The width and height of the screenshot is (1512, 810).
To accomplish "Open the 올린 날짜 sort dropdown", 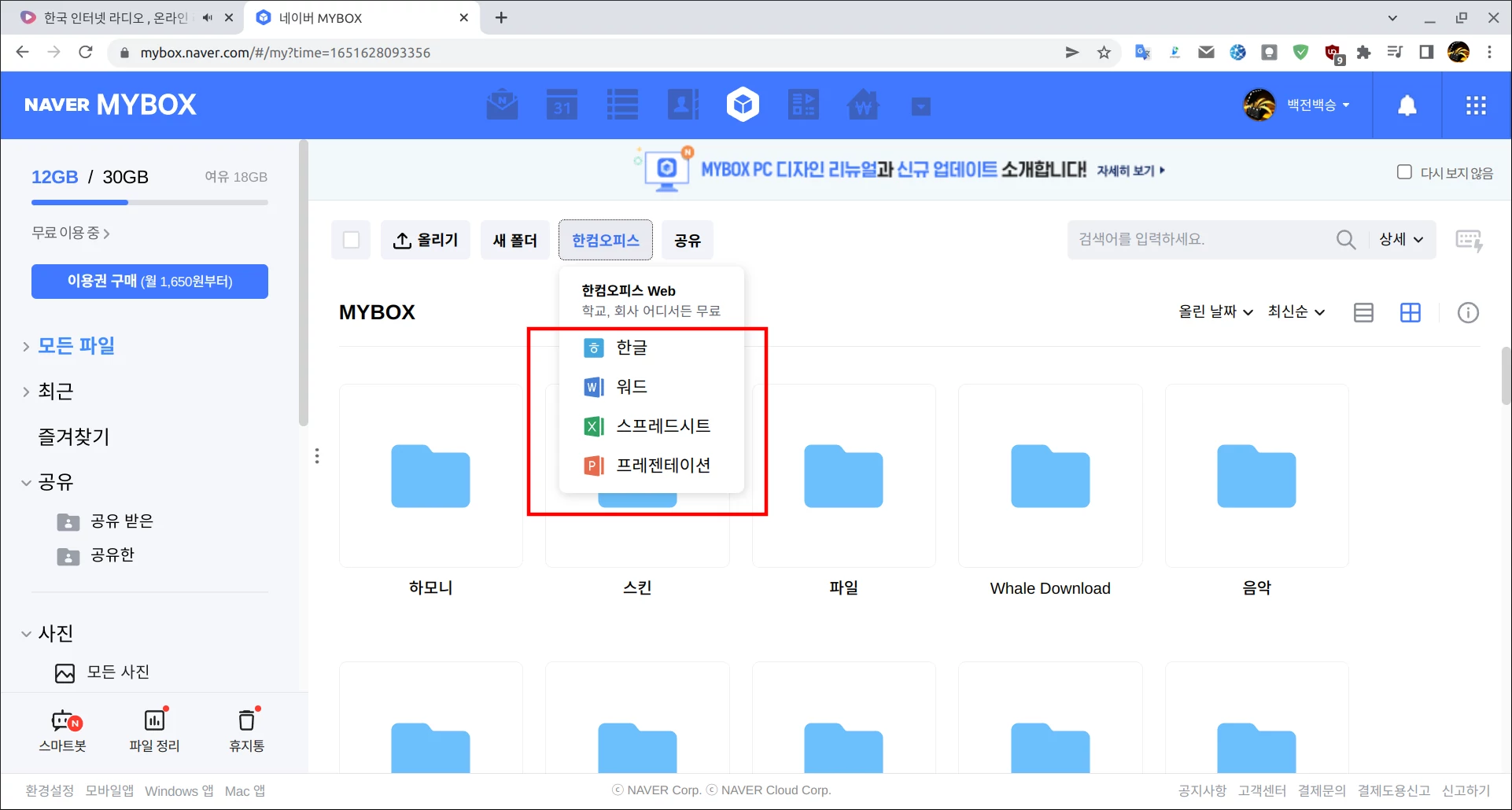I will 1215,311.
